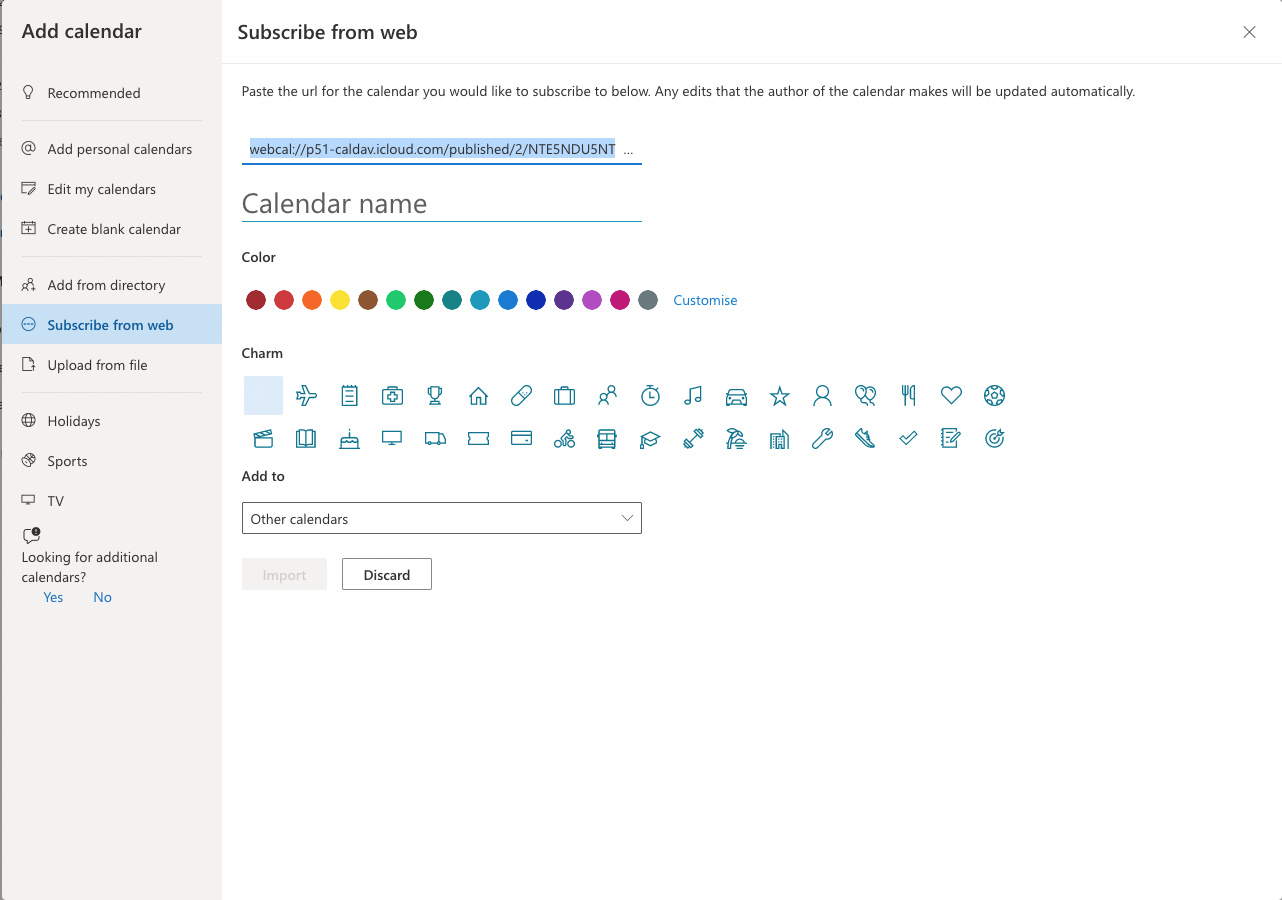Viewport: 1282px width, 900px height.
Task: Choose the birthday cake charm
Action: 349,438
